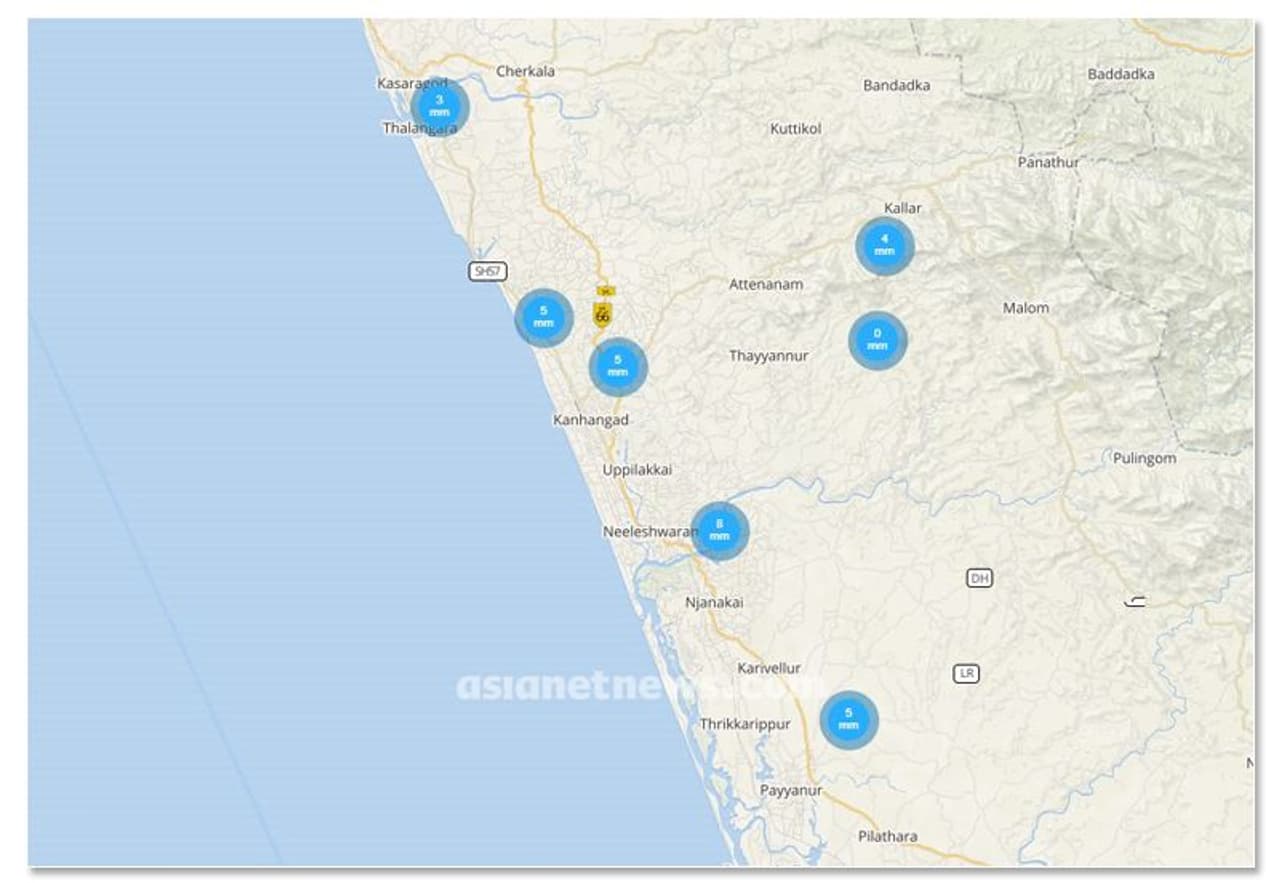The image size is (1280, 883).
Task: Click the Pilathara label
Action: coord(887,836)
